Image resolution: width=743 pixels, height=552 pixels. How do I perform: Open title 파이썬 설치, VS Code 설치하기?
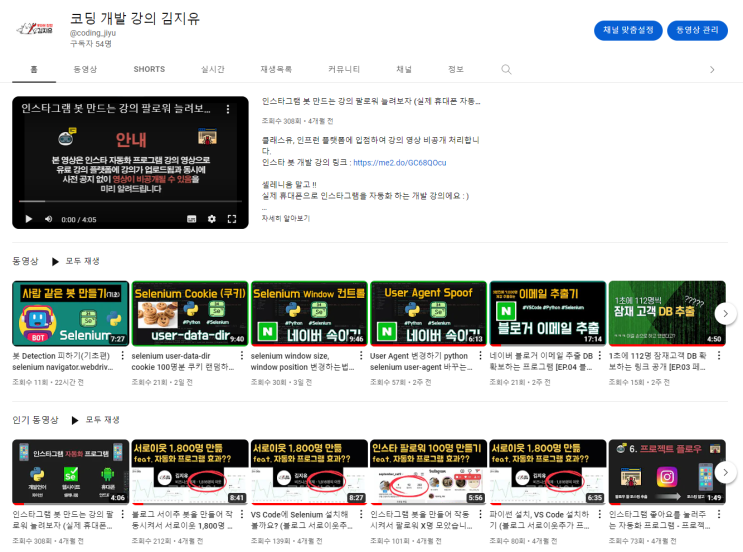pyautogui.click(x=540, y=520)
